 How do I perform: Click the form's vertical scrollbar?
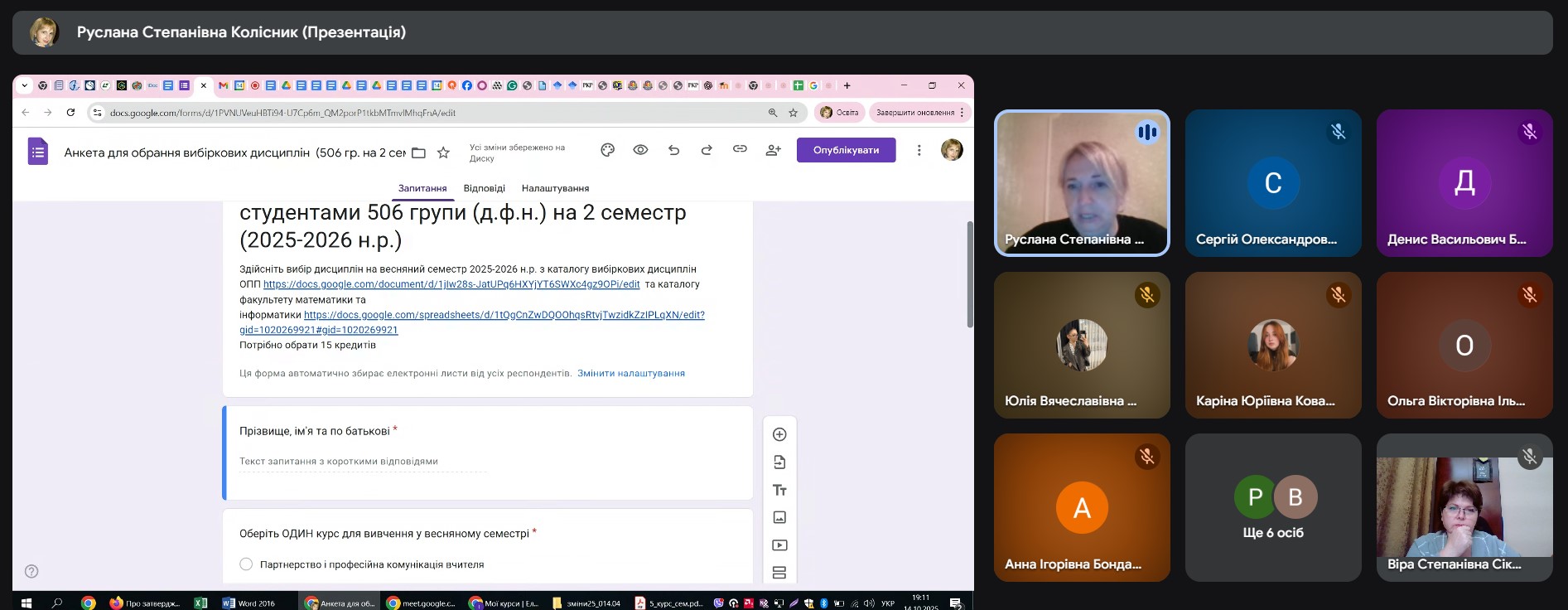point(969,274)
